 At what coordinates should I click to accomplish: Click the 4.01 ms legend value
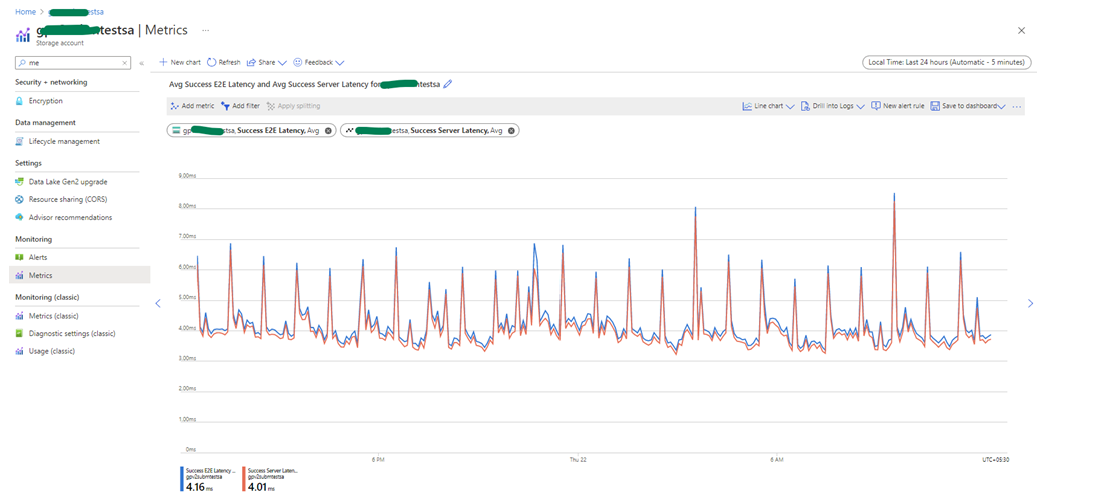(263, 487)
